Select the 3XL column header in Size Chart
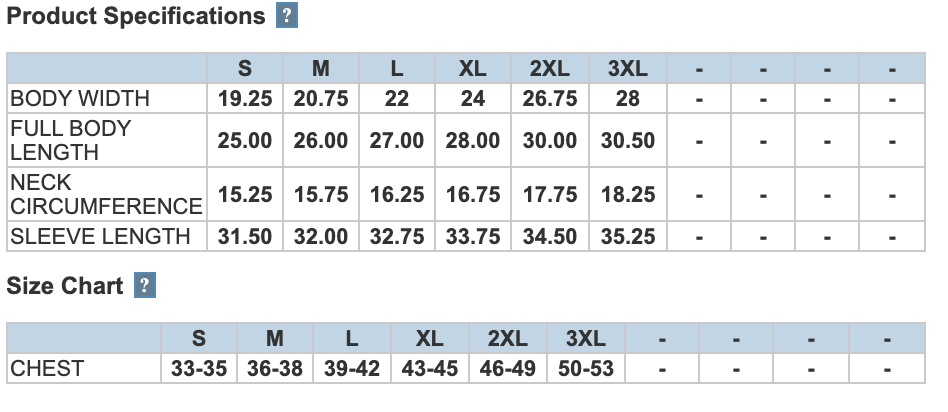 [x=586, y=338]
